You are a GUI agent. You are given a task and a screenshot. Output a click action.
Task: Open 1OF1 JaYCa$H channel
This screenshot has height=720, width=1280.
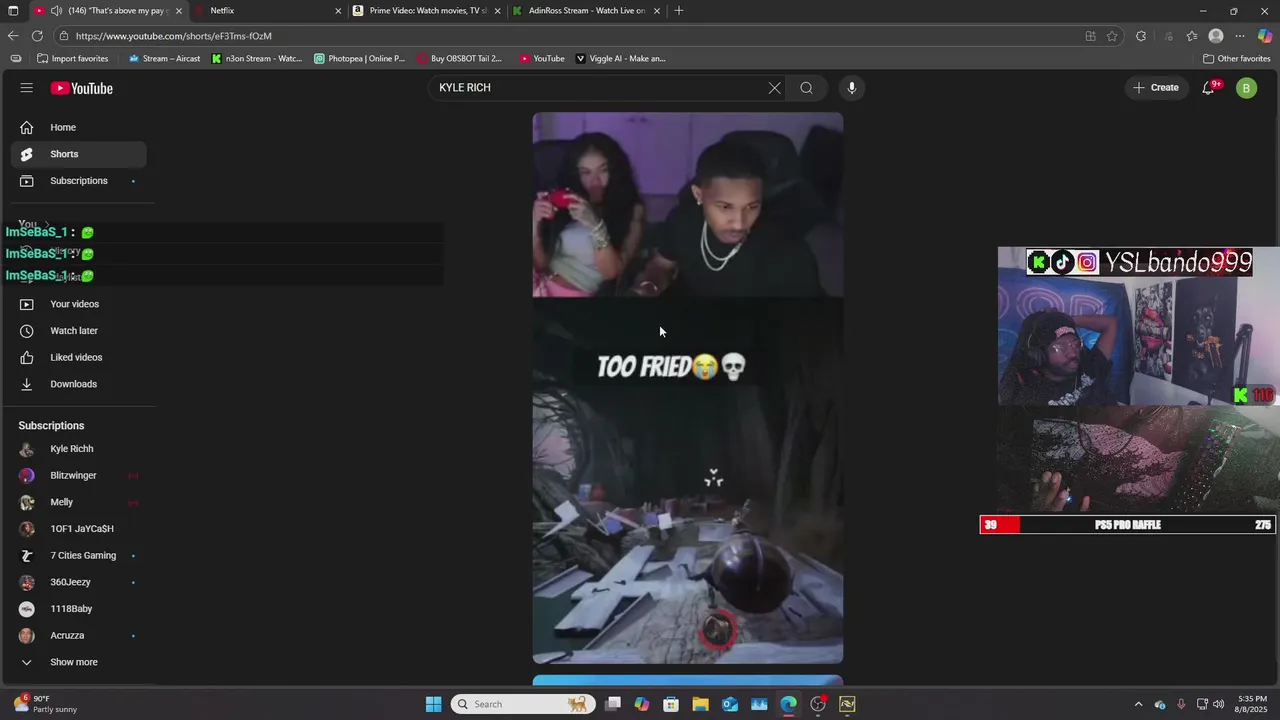[x=79, y=529]
